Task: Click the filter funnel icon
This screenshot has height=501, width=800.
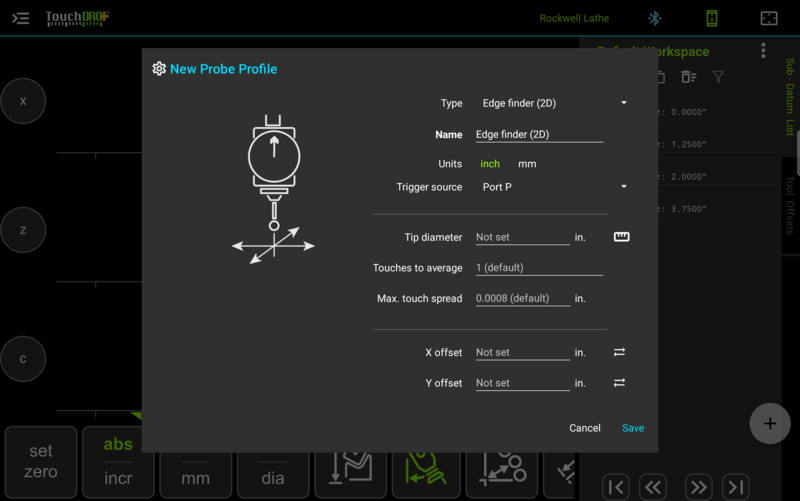Action: (x=718, y=77)
